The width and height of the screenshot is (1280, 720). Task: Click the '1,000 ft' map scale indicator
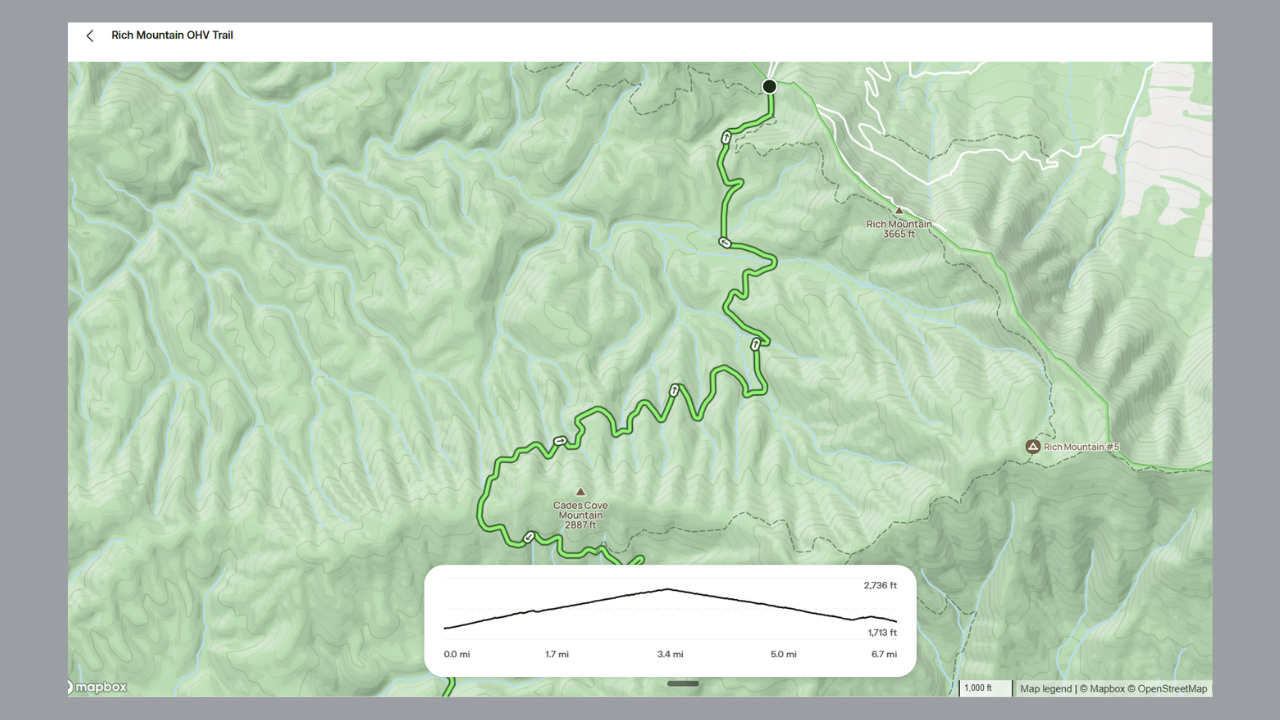click(x=984, y=688)
